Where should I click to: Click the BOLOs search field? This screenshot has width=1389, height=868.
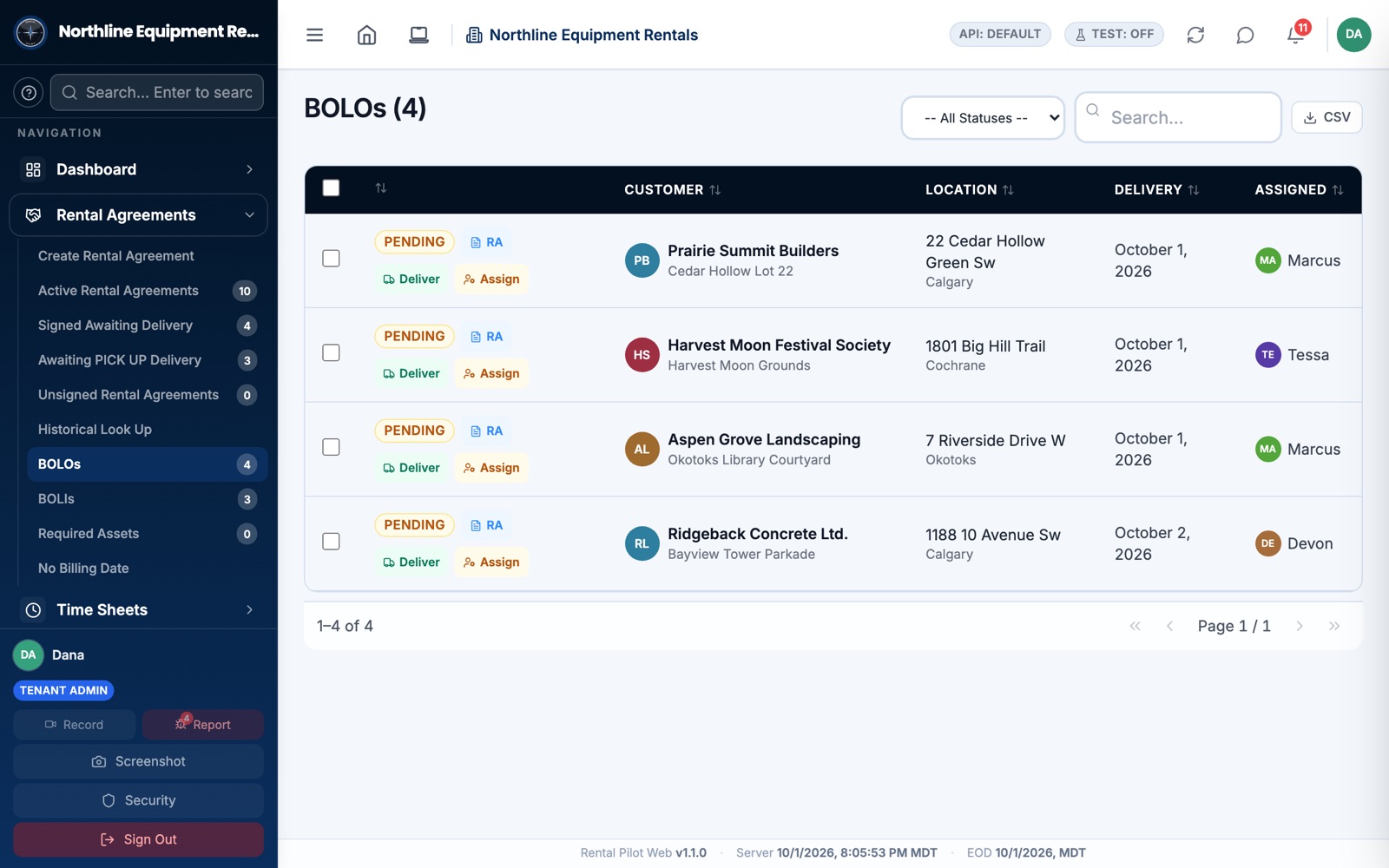click(x=1178, y=117)
